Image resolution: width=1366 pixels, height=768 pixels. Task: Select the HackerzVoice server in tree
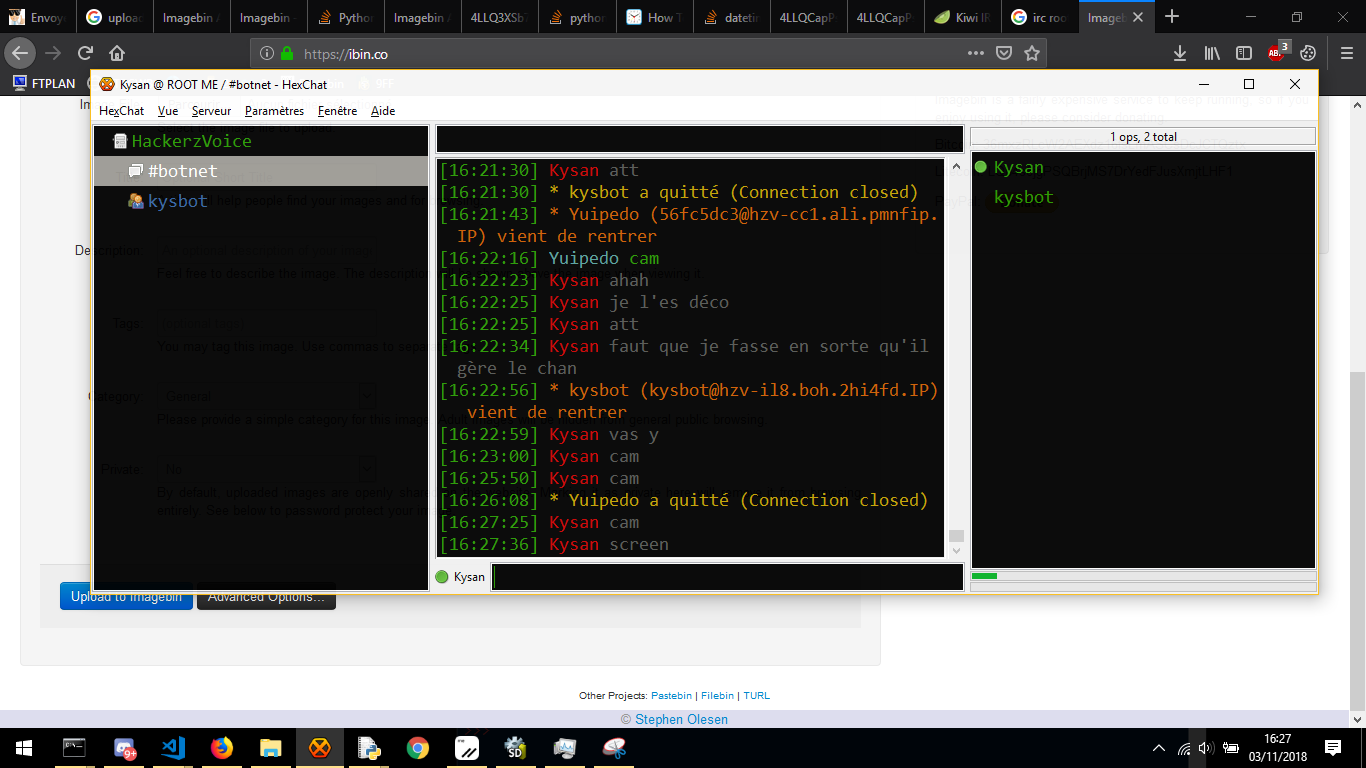pos(191,141)
